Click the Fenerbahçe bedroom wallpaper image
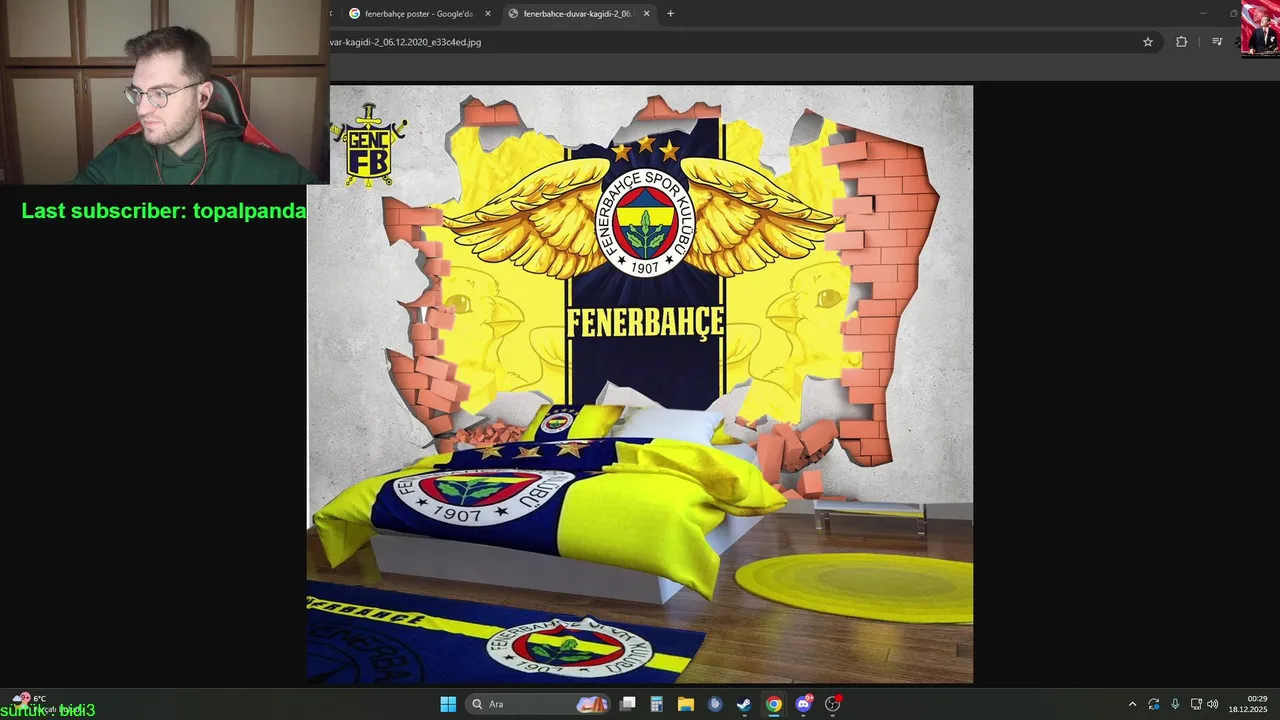This screenshot has width=1280, height=720. coord(640,384)
